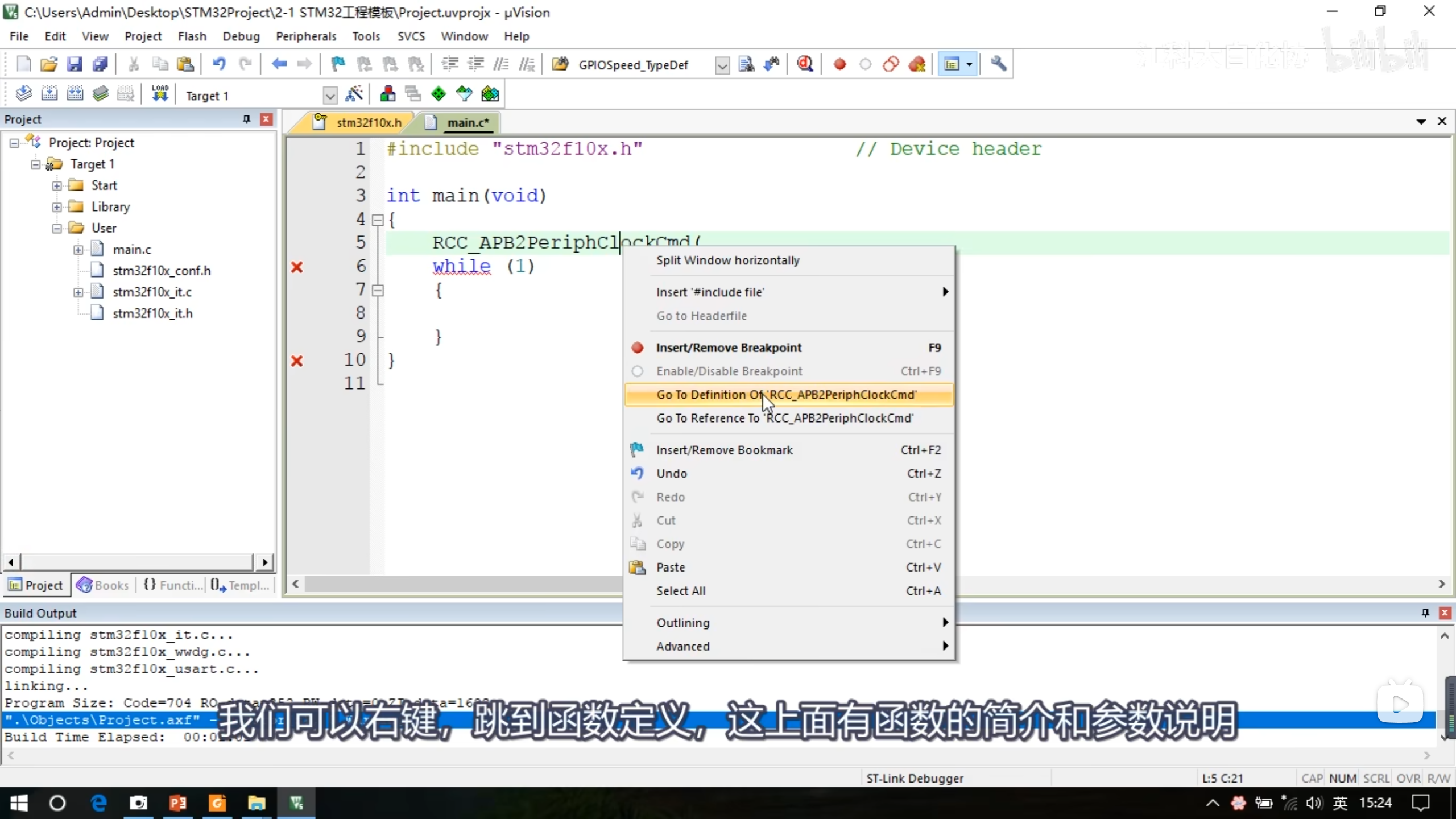This screenshot has height=819, width=1456.
Task: Click the Save file toolbar icon
Action: coord(75,64)
